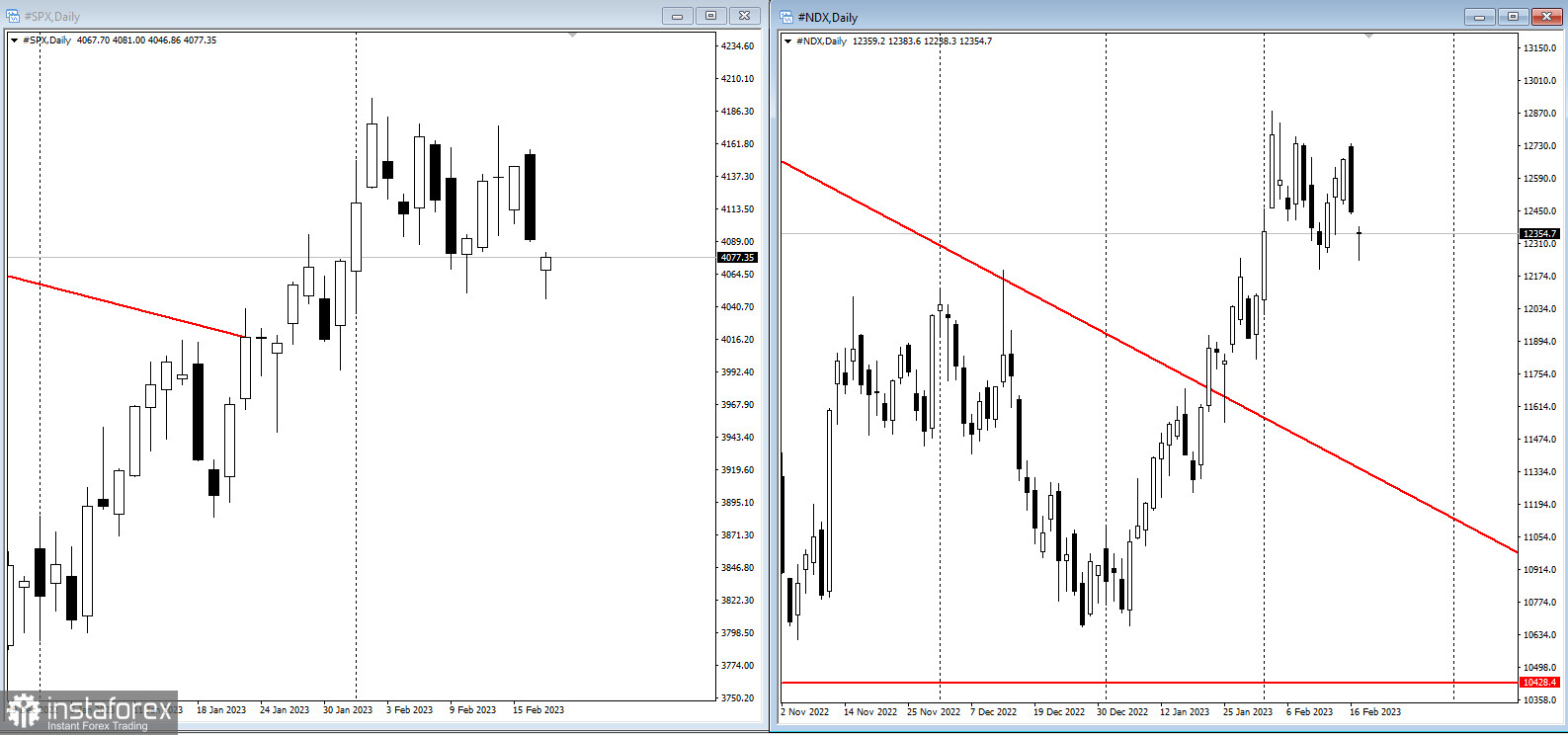Screen dimensions: 1568x735
Task: Click the #SPX,Daily window chart icon
Action: coord(13,16)
